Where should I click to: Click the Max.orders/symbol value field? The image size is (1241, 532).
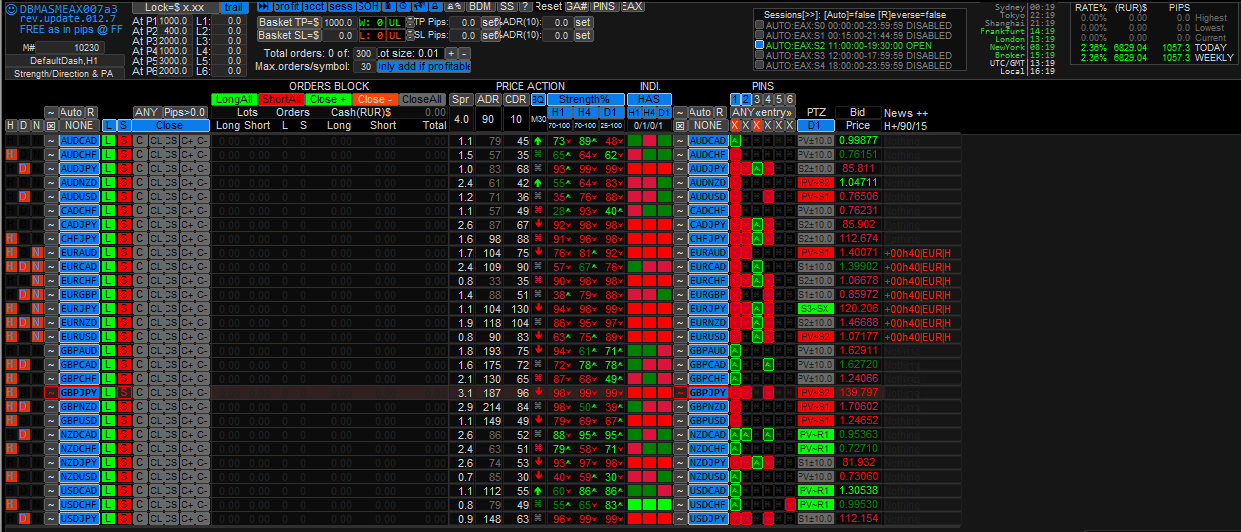tap(364, 67)
